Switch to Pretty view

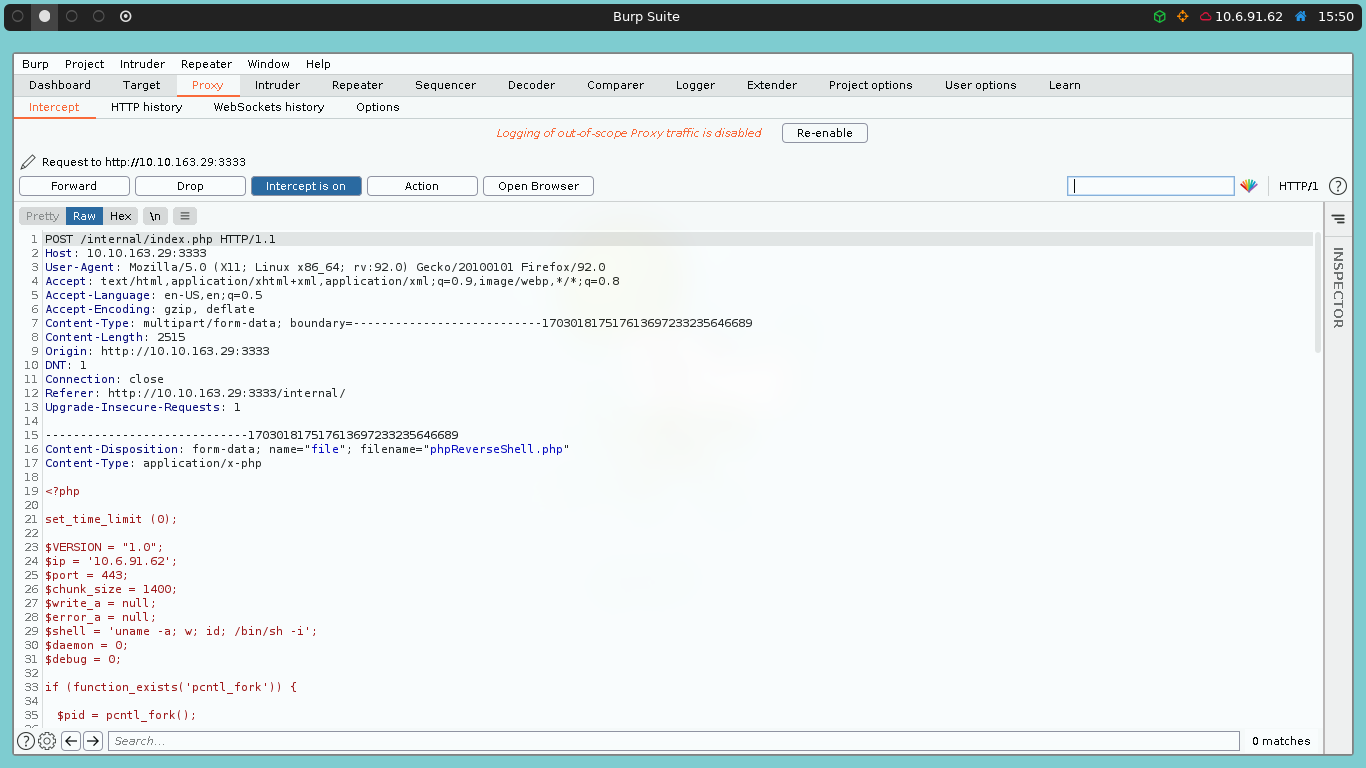pos(43,216)
